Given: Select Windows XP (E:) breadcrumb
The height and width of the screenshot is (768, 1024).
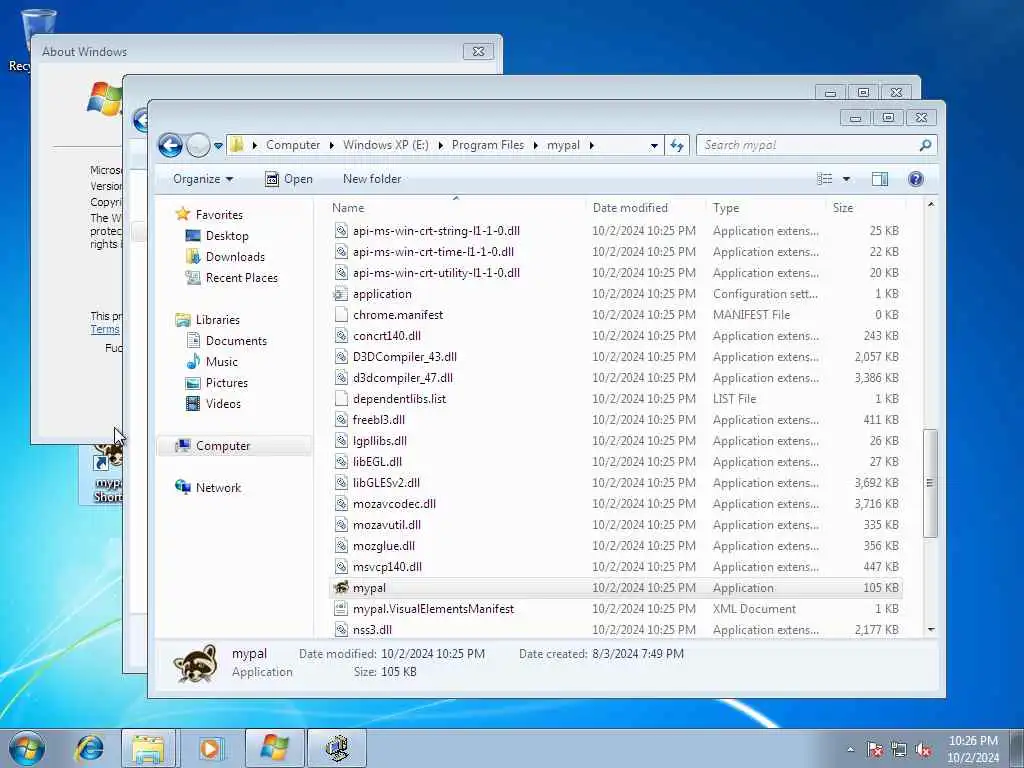Looking at the screenshot, I should (385, 145).
